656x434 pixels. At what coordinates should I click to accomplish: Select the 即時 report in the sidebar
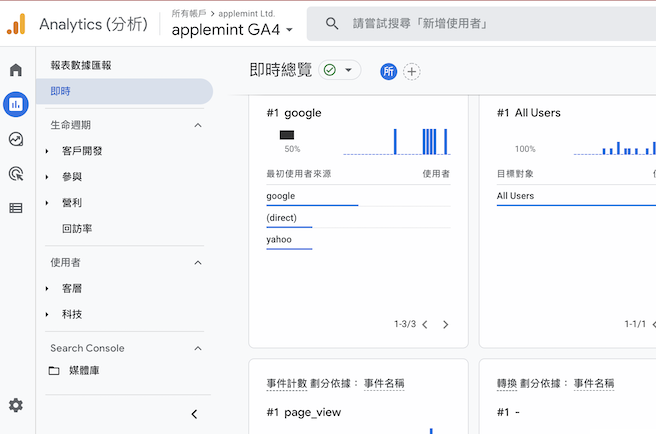[124, 91]
